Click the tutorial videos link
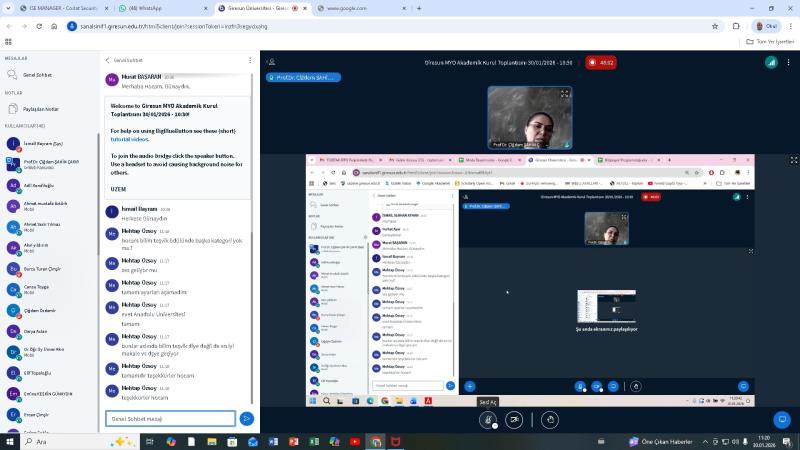The image size is (800, 450). (128, 139)
